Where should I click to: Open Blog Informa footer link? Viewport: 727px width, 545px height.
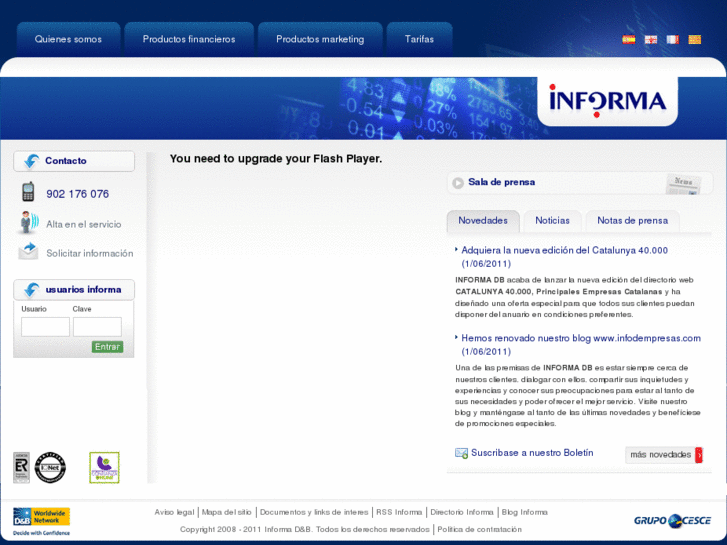click(524, 512)
